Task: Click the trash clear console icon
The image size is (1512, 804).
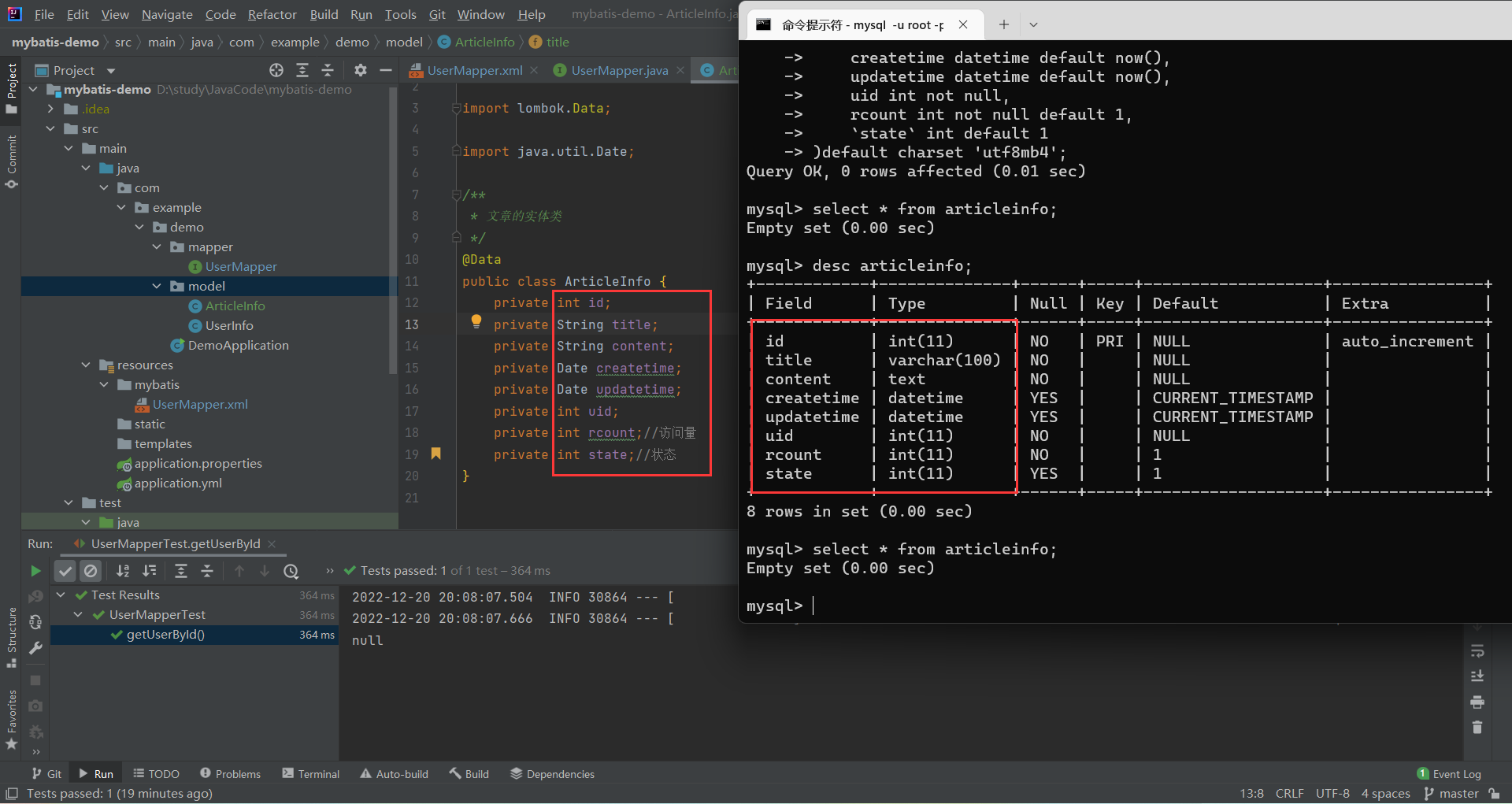Action: pyautogui.click(x=1477, y=727)
